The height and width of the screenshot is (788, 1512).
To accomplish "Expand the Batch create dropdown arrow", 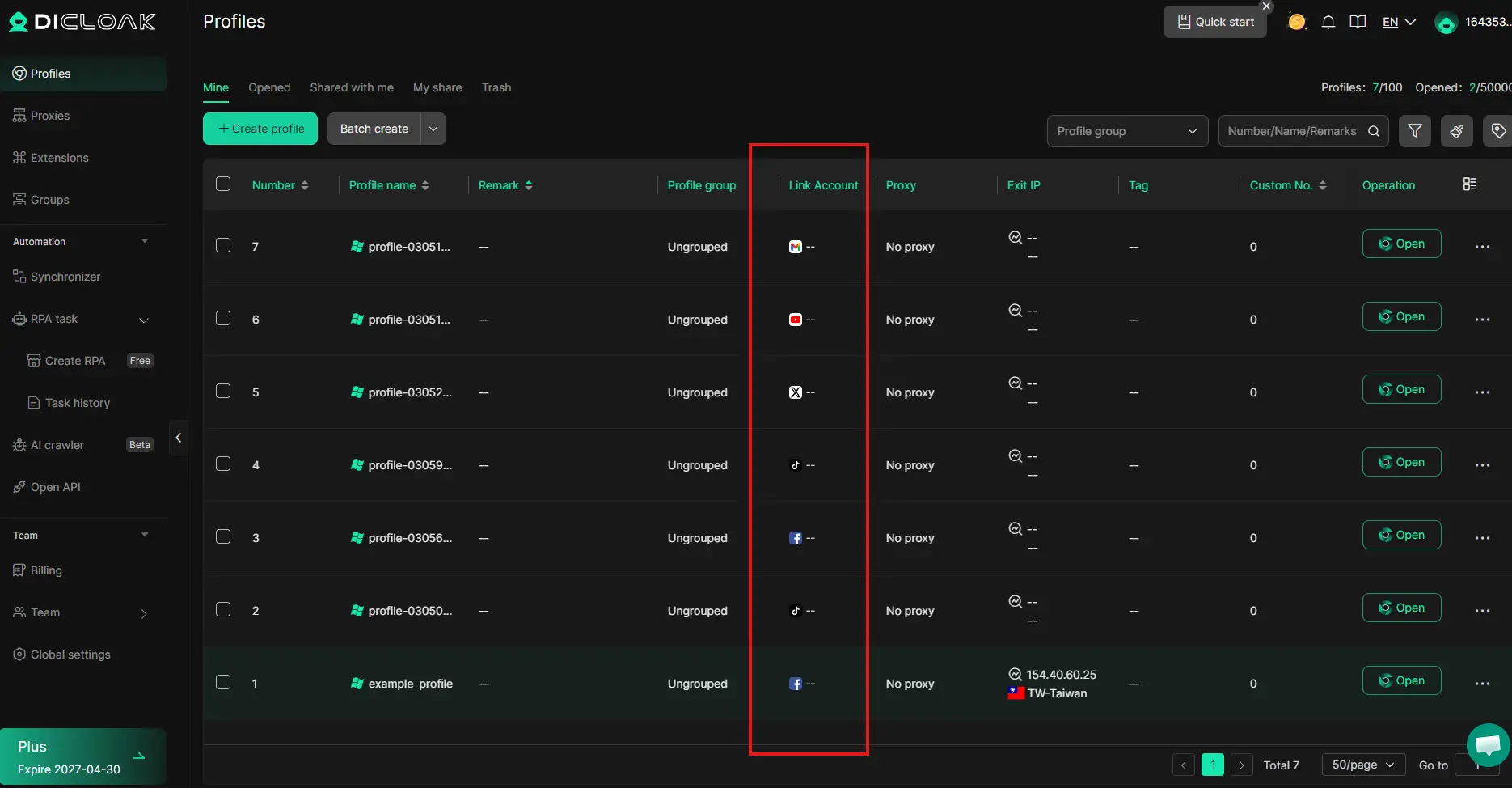I will pos(433,129).
